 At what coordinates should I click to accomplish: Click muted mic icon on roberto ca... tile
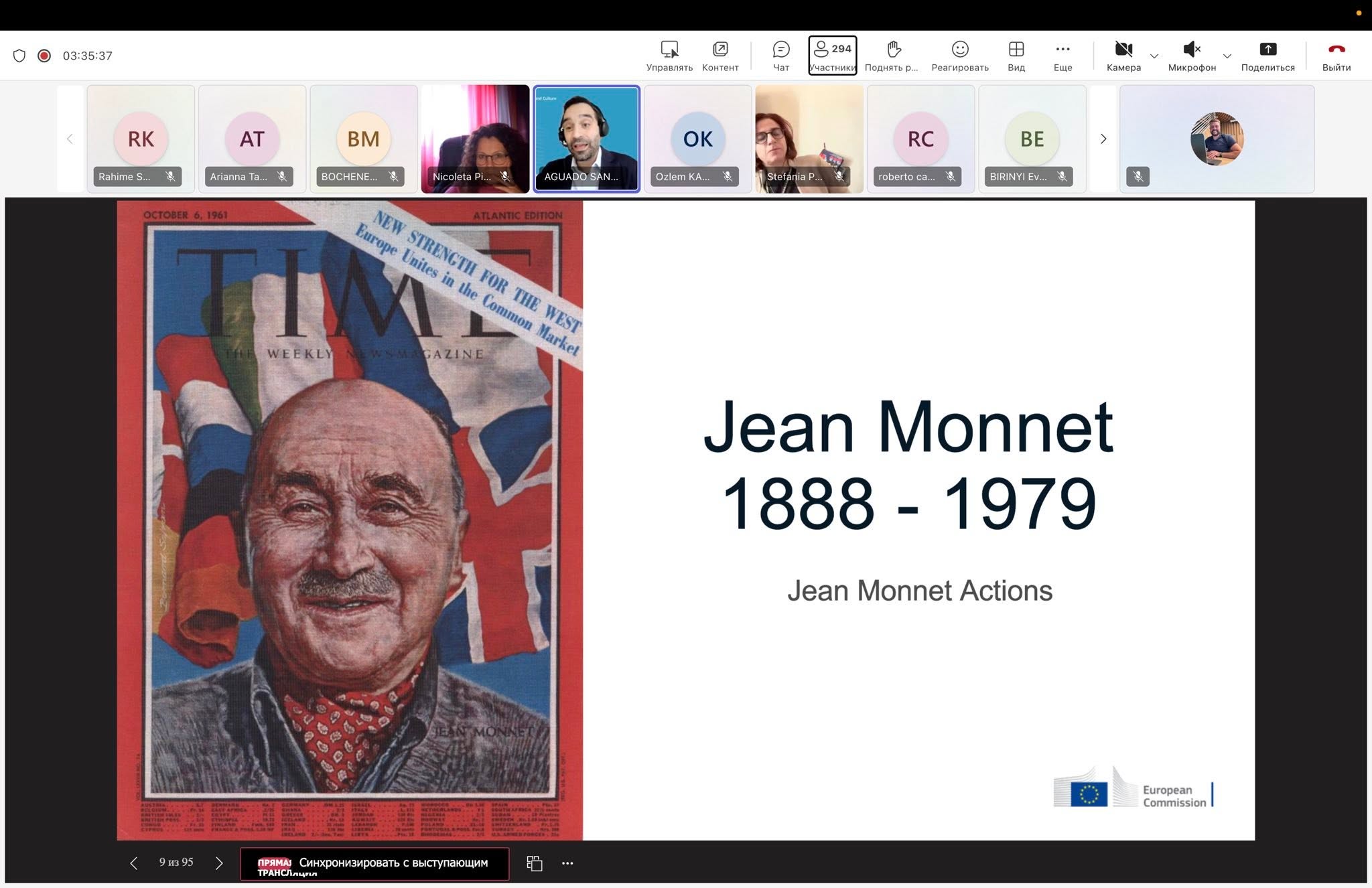950,176
